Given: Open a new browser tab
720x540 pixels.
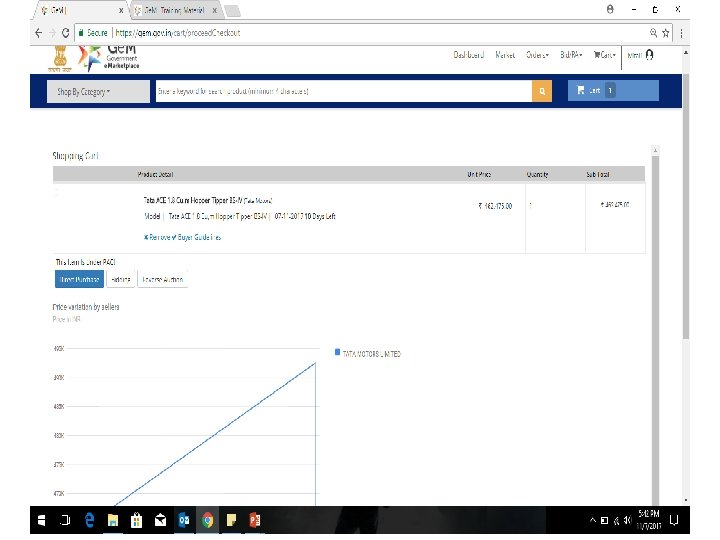Looking at the screenshot, I should coord(233,11).
